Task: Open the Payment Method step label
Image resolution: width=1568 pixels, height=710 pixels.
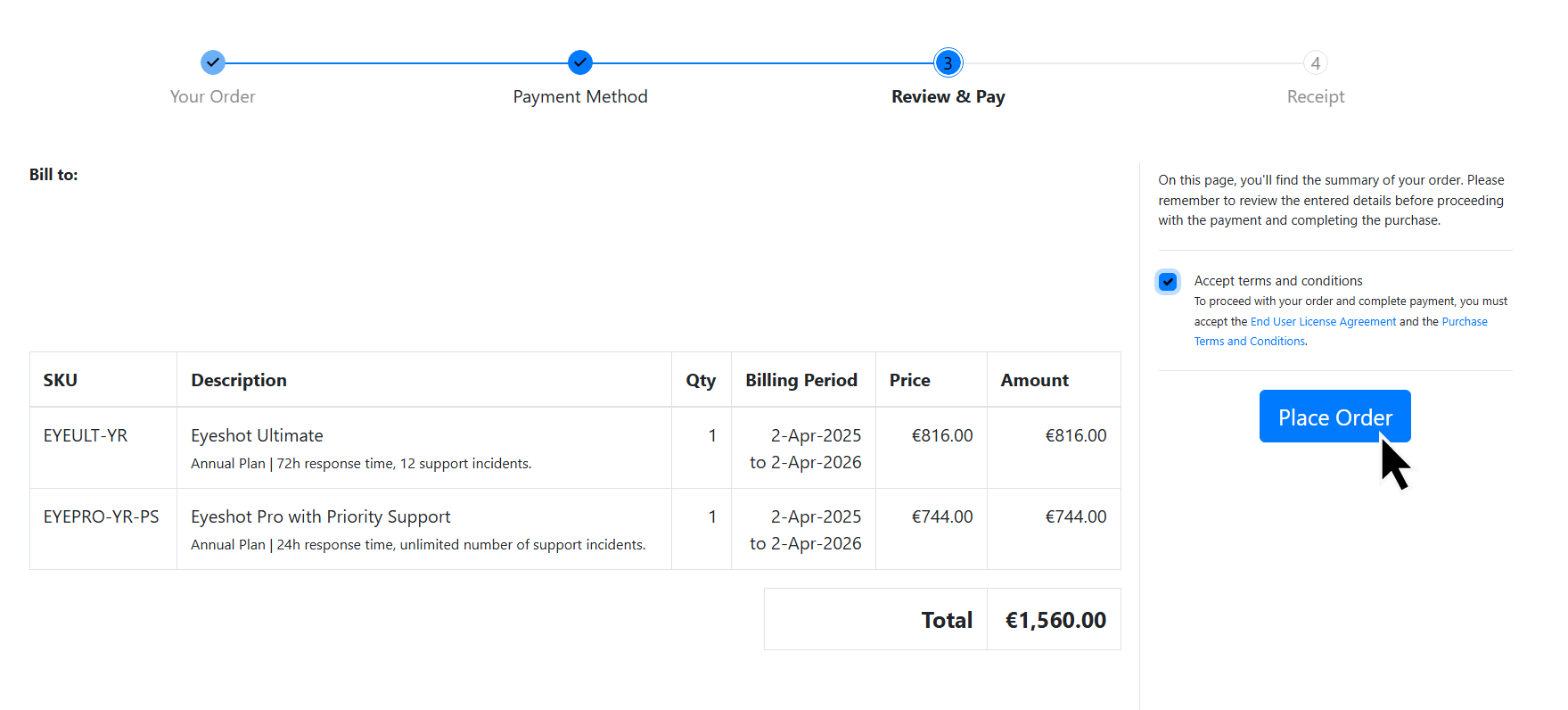Action: 580,96
